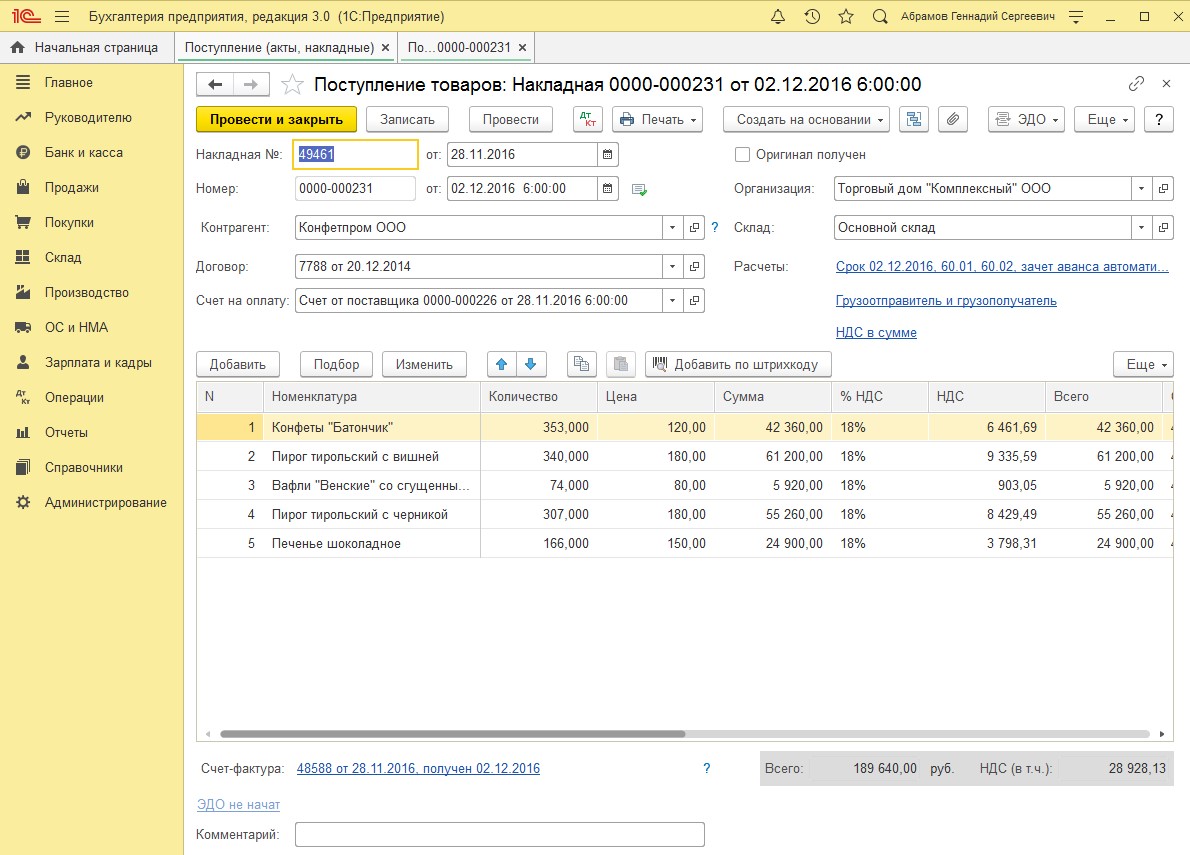Click into the Комментарий input field
This screenshot has height=855, width=1190.
click(499, 834)
